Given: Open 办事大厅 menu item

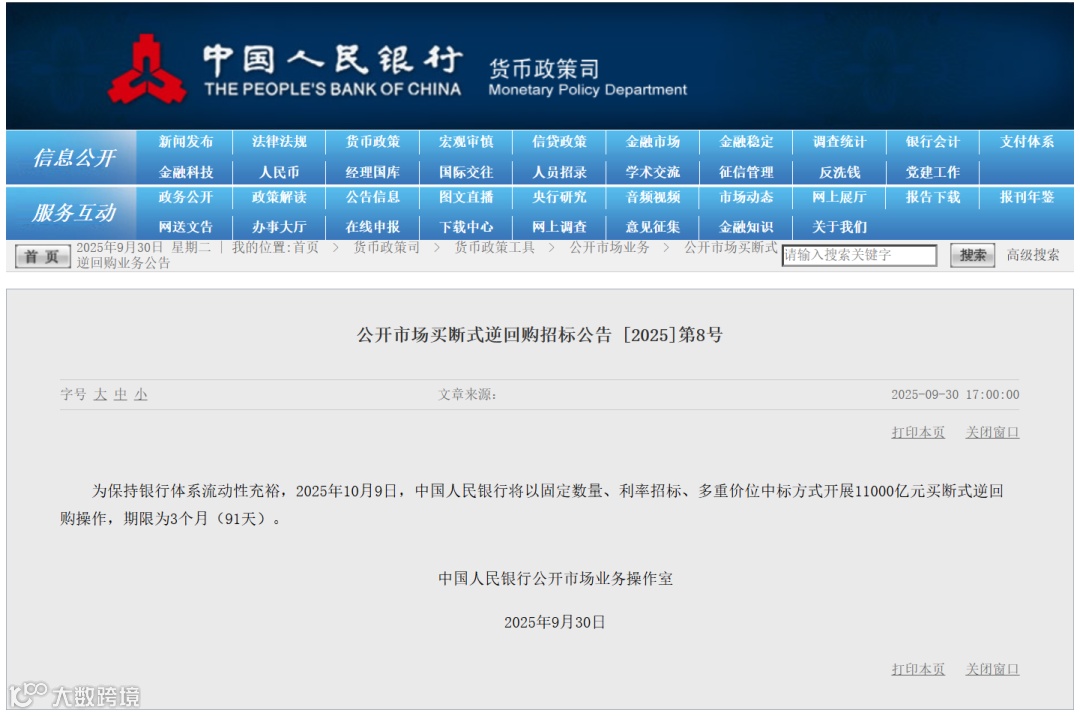Looking at the screenshot, I should [279, 227].
